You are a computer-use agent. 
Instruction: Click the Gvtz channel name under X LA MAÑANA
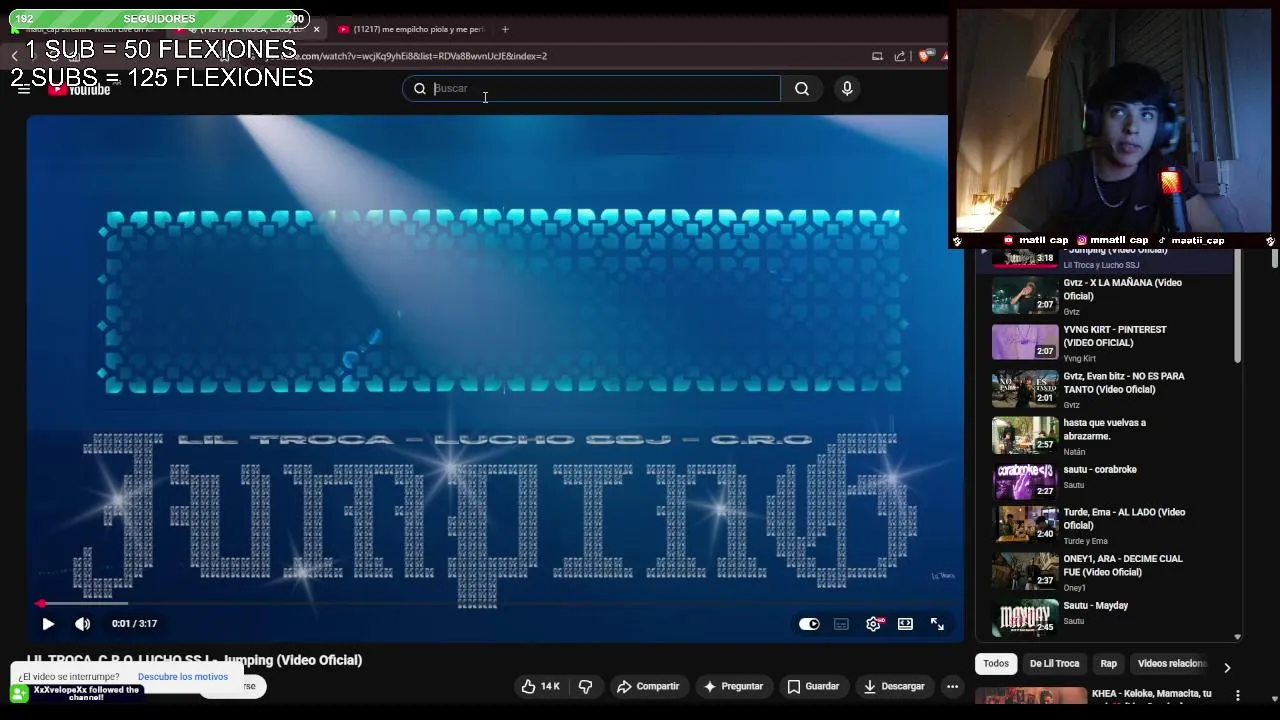click(x=1071, y=312)
